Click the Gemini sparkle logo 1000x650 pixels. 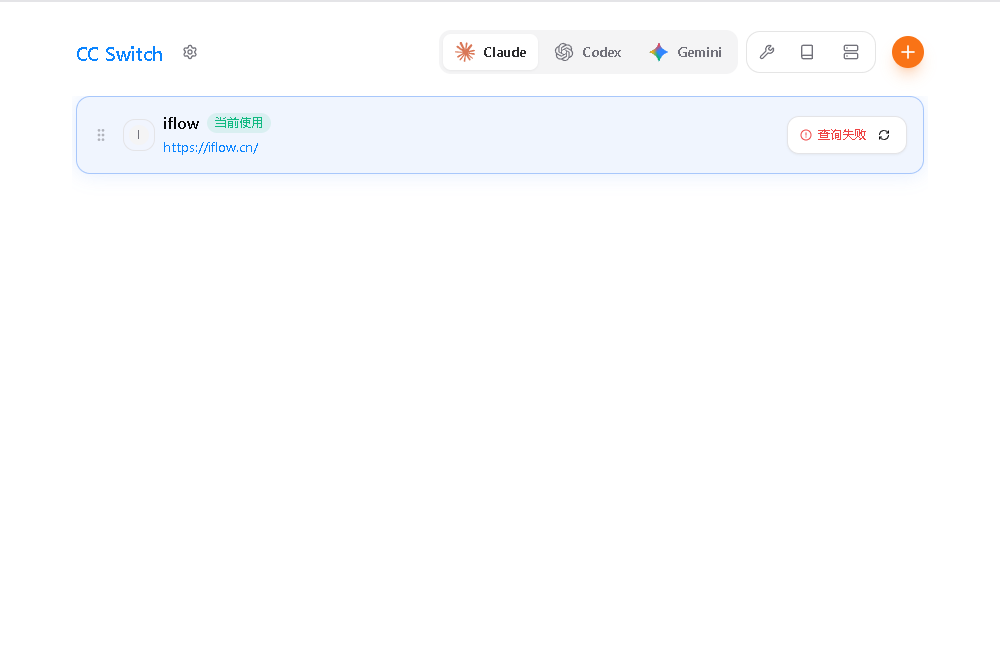(658, 52)
